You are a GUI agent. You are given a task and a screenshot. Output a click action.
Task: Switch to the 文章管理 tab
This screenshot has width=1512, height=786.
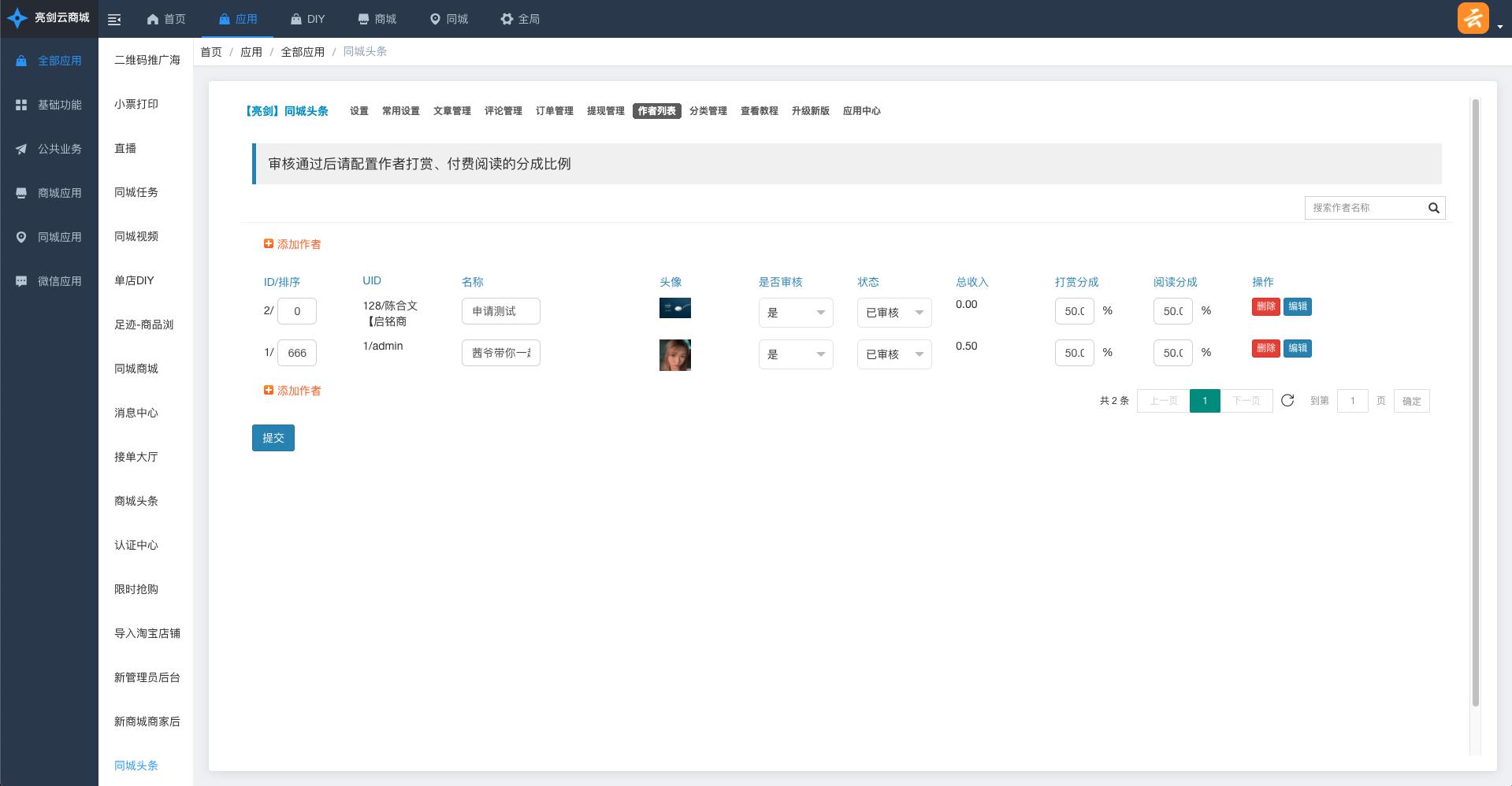(x=451, y=111)
